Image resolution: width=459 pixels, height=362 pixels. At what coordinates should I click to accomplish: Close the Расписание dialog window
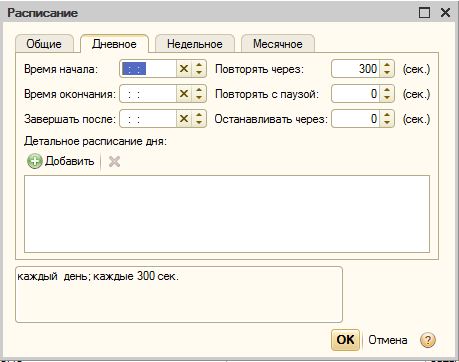point(445,13)
